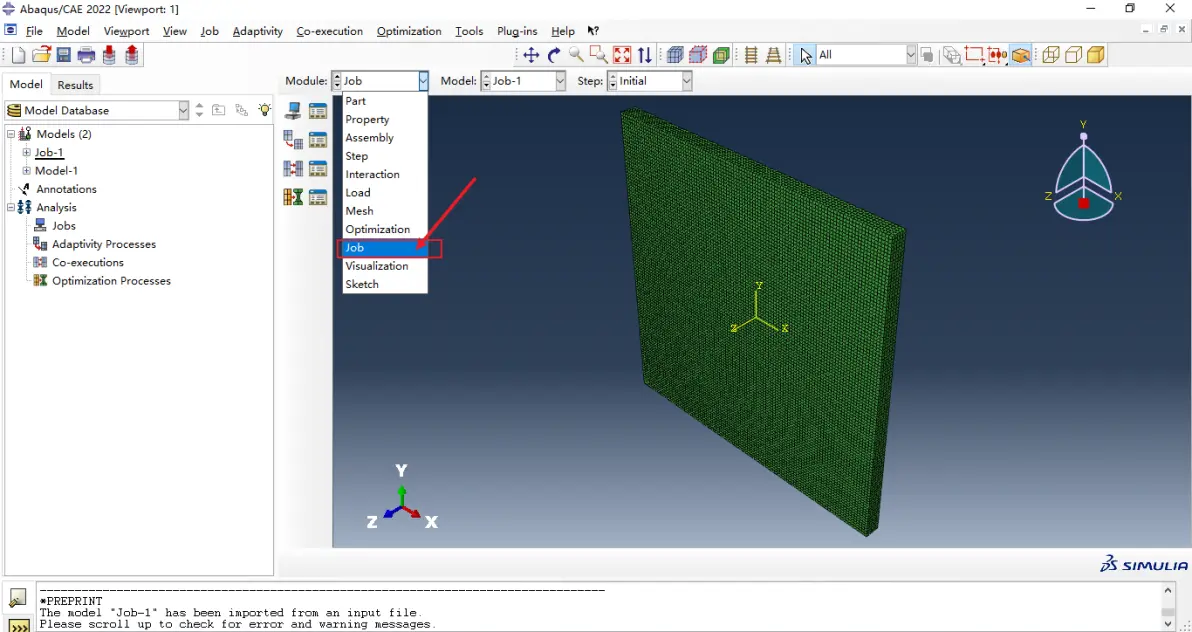Open the command line interface icon
This screenshot has width=1192, height=632.
18,626
